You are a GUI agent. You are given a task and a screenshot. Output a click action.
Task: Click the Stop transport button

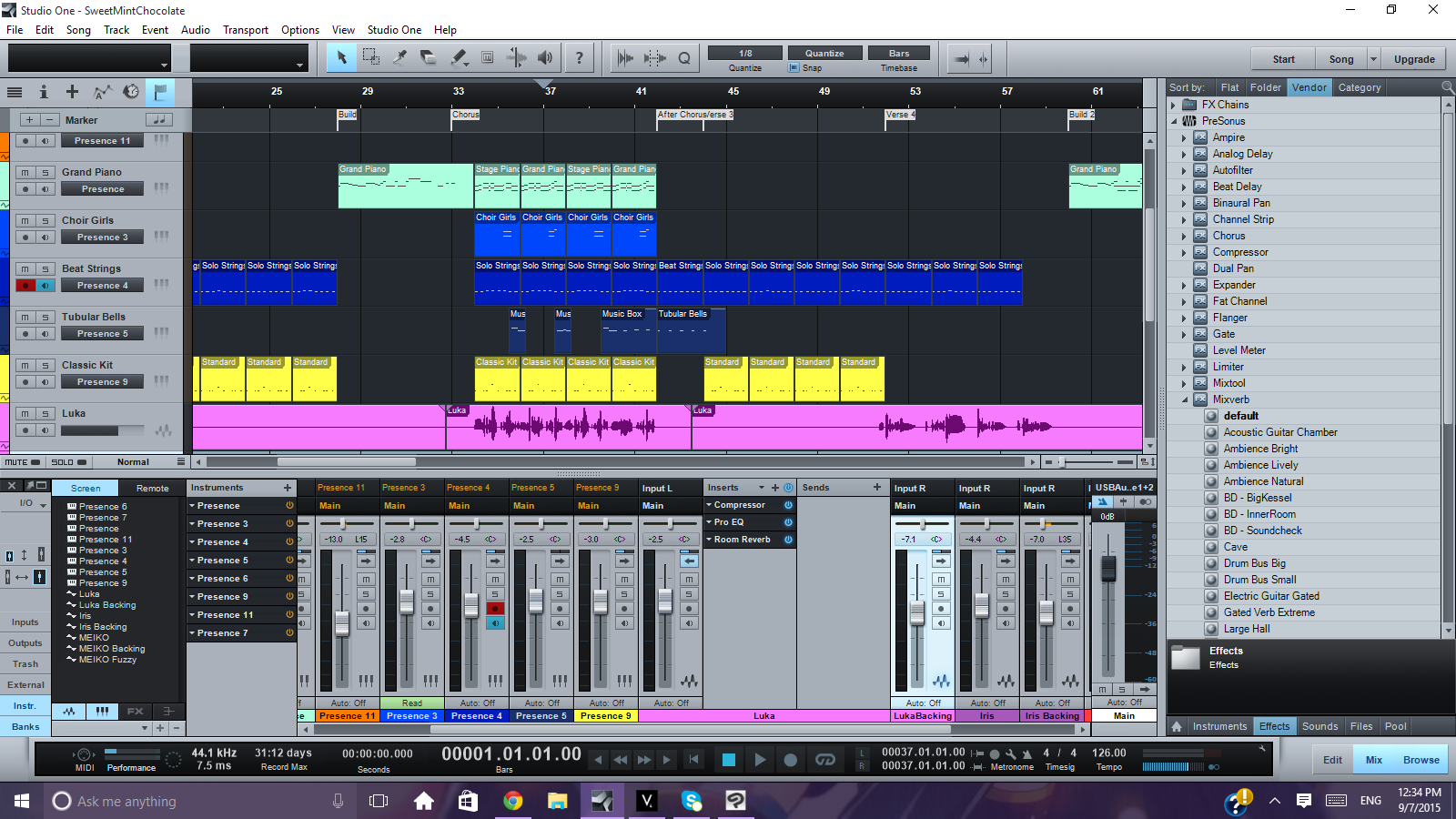point(729,760)
